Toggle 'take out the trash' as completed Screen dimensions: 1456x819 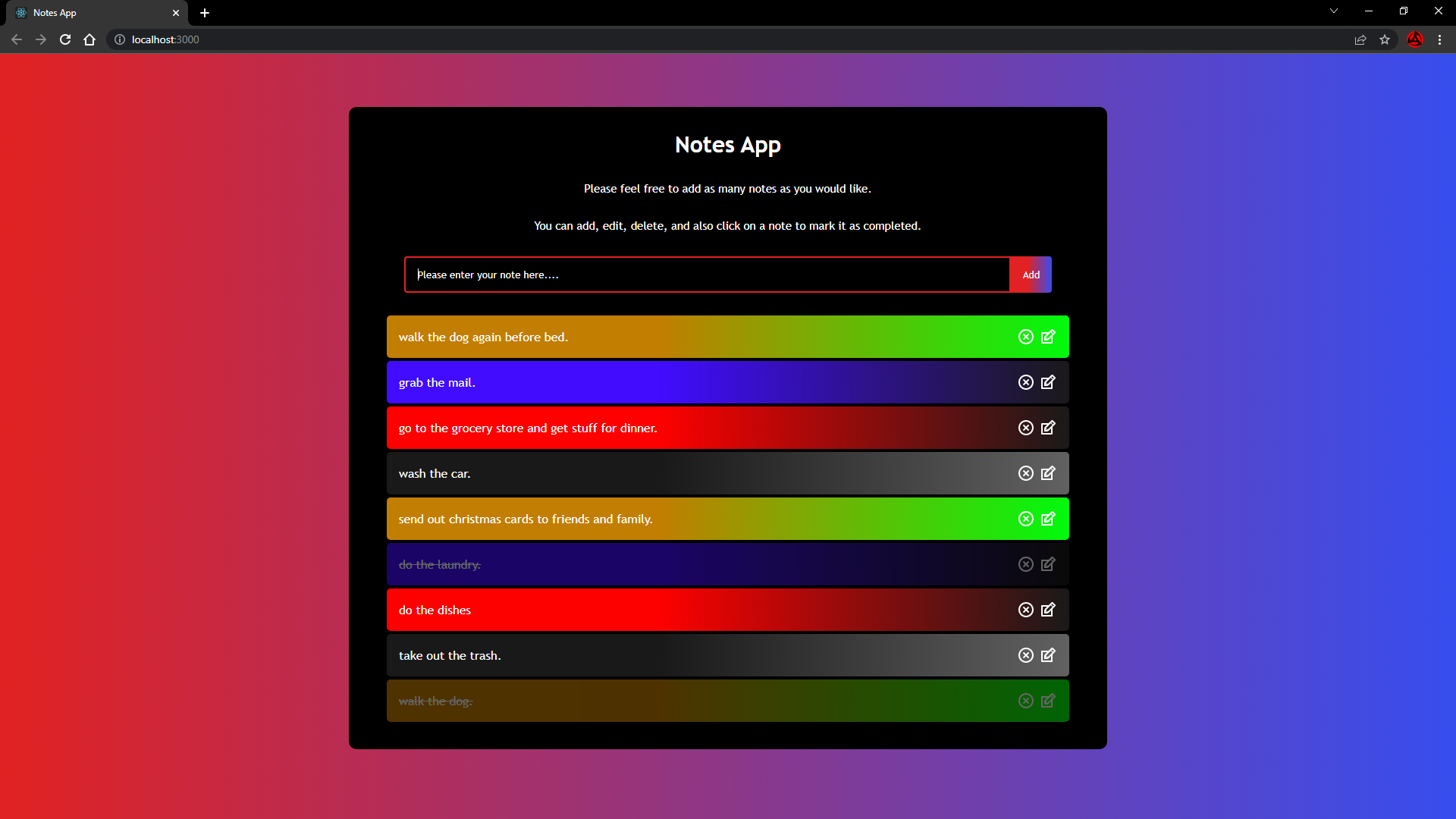coord(450,656)
